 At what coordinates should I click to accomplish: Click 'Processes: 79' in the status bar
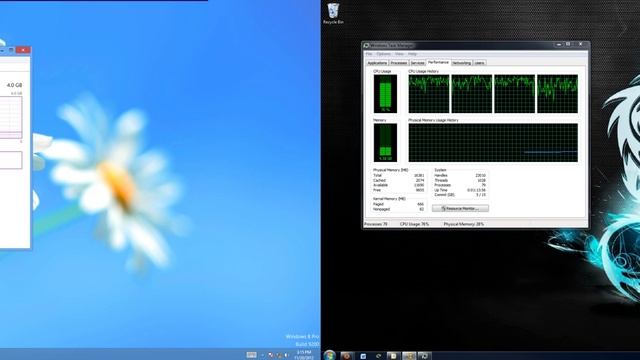[376, 224]
